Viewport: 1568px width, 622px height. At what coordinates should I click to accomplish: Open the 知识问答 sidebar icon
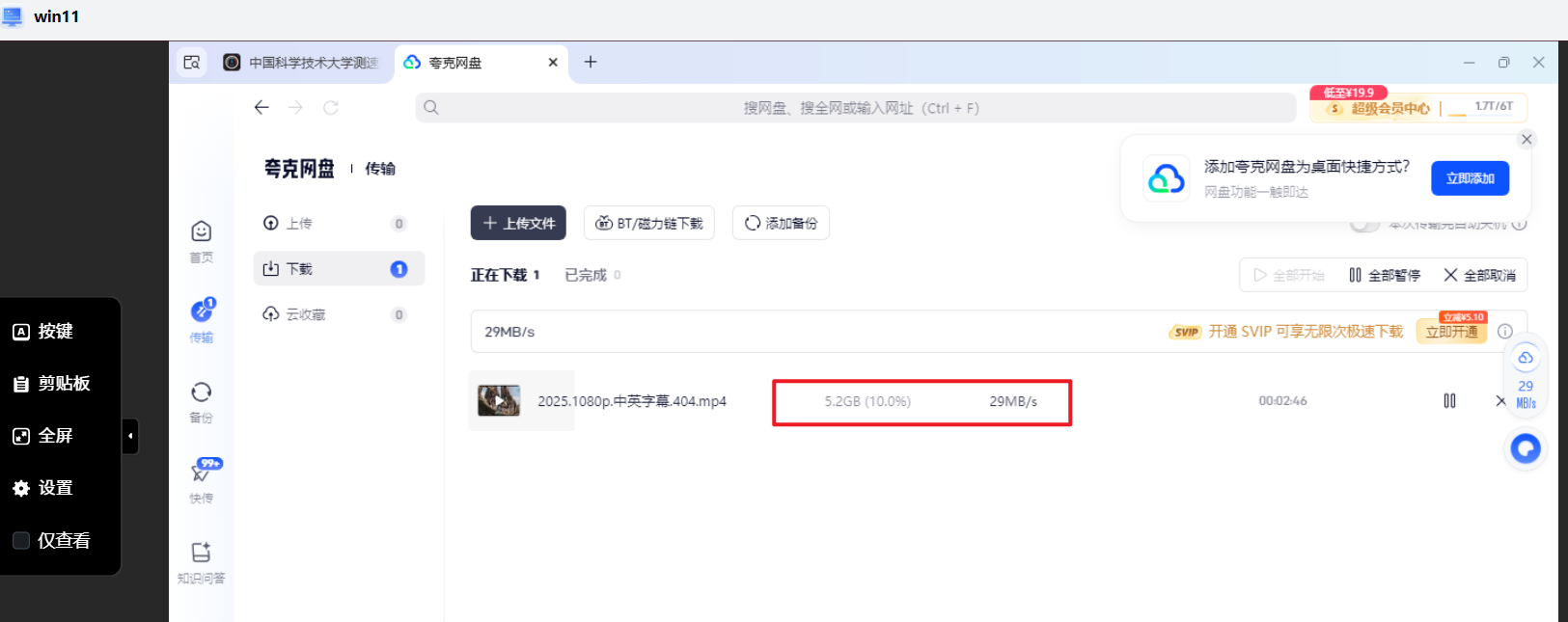(x=201, y=562)
